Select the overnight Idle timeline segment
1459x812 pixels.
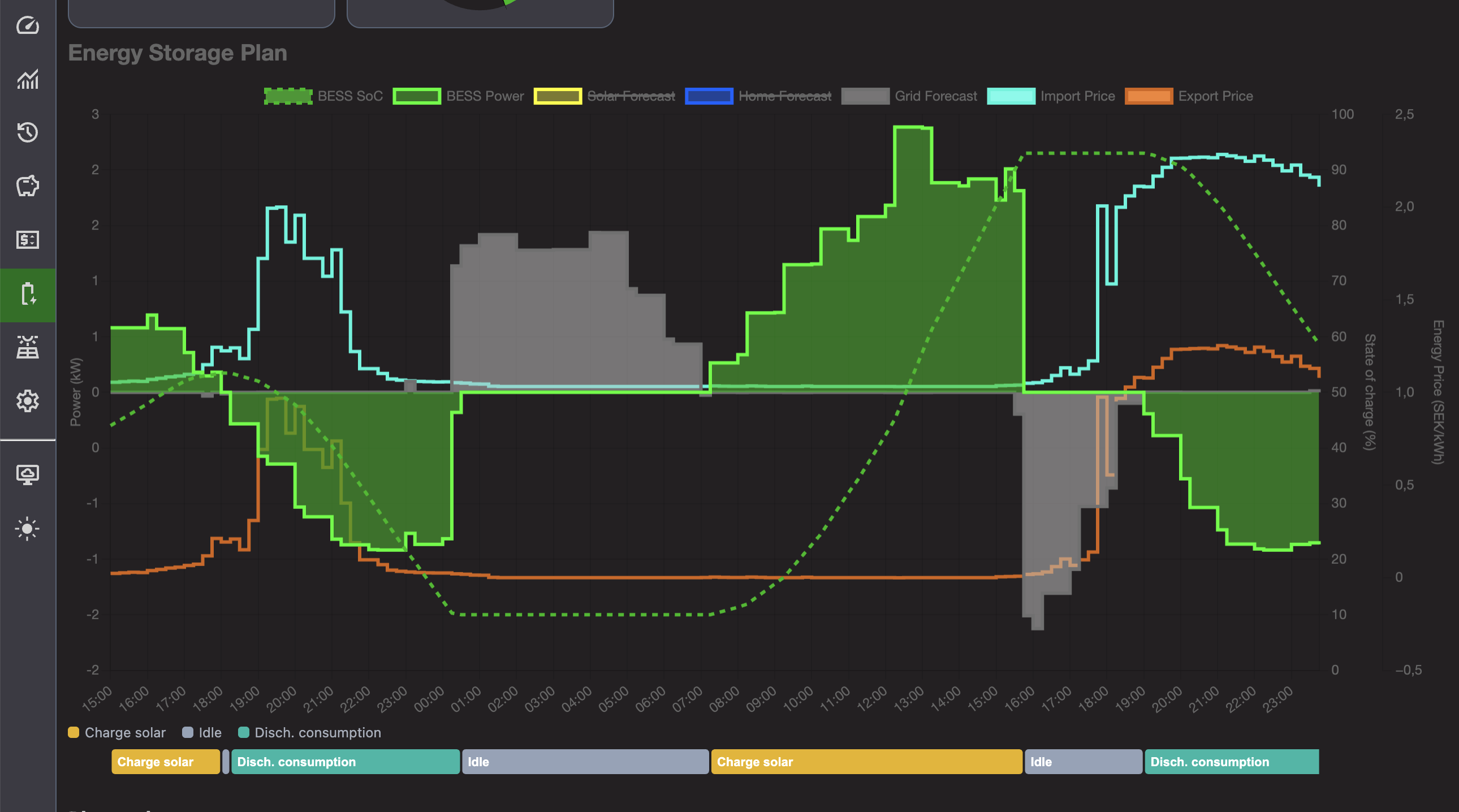pos(585,762)
